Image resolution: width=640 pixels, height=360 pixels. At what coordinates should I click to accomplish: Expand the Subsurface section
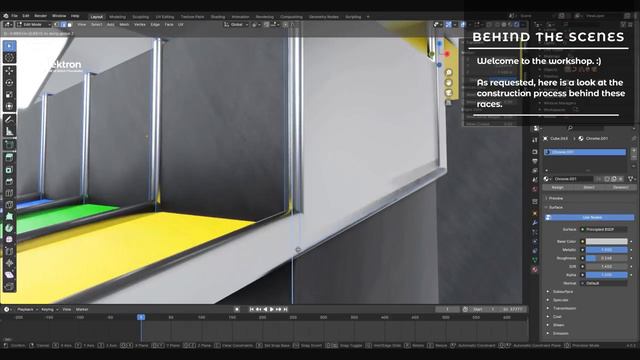tap(562, 292)
